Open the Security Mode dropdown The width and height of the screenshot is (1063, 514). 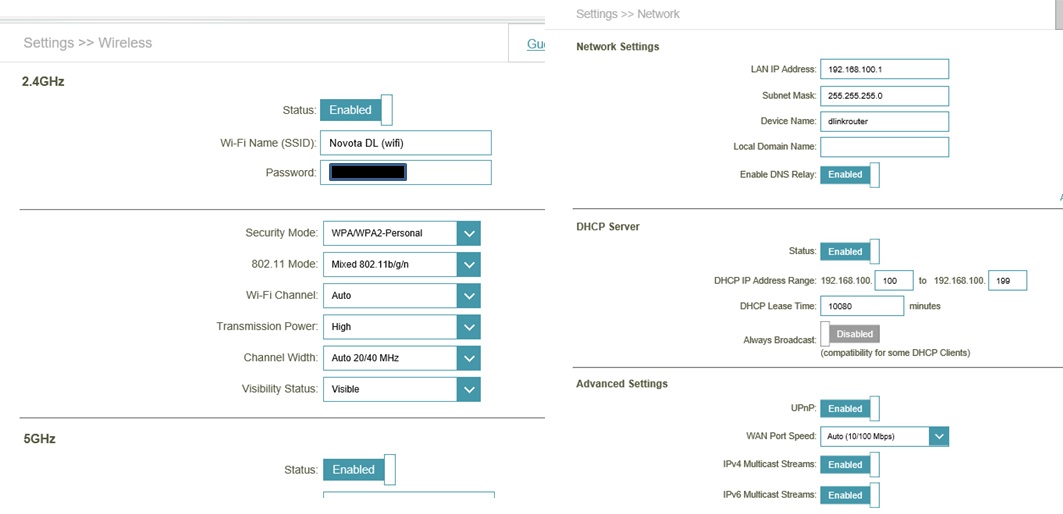point(401,233)
